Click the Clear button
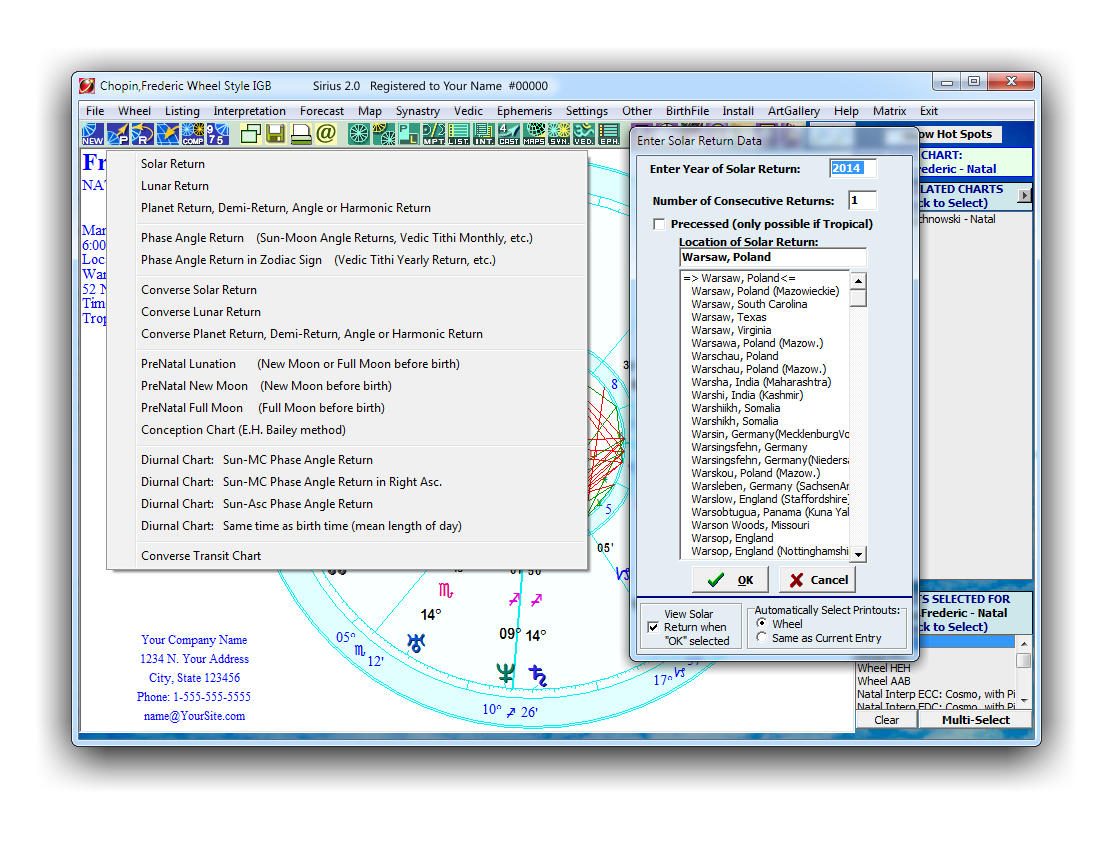 886,720
